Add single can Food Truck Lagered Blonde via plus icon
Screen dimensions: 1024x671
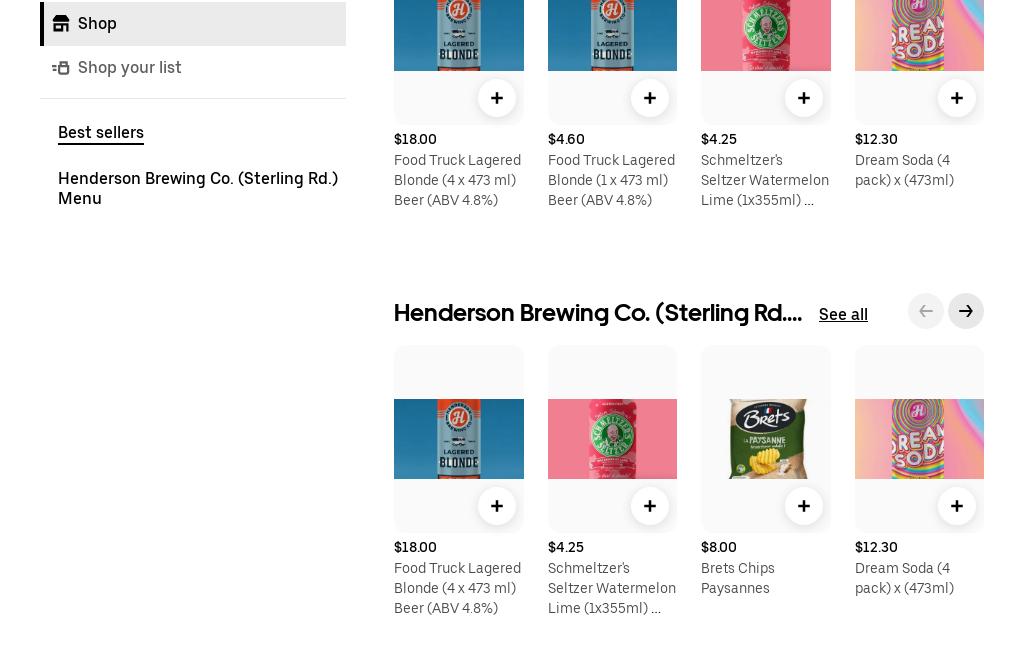point(650,98)
